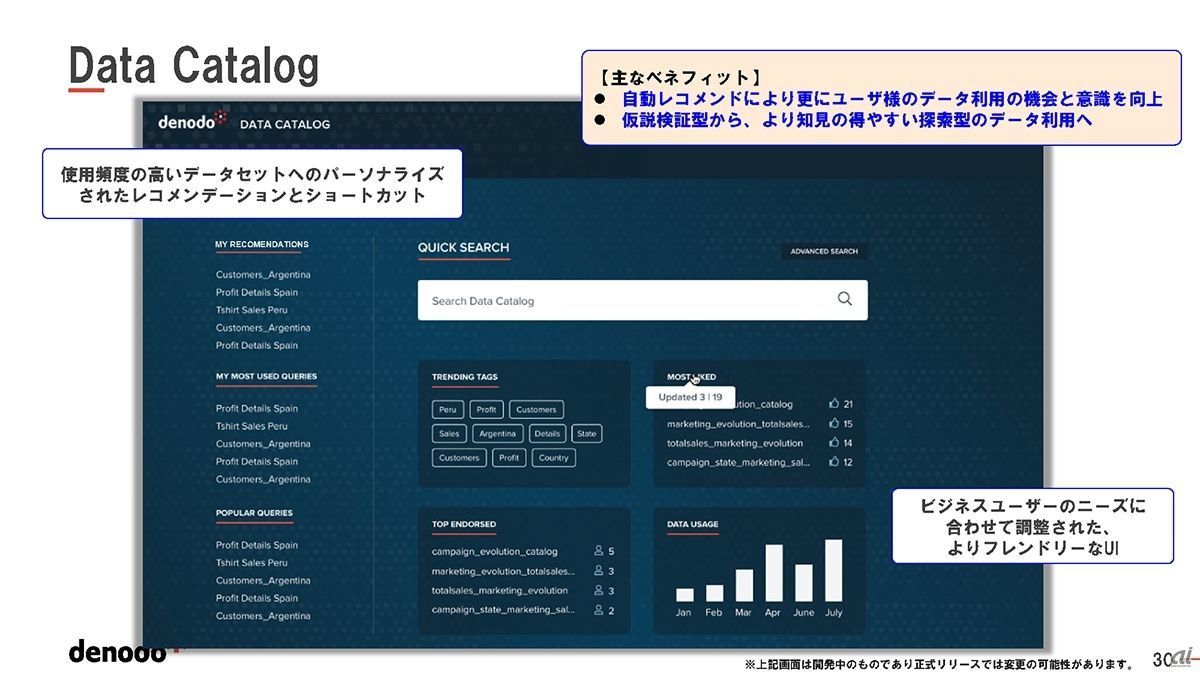Click the QUICK SEARCH heading
The width and height of the screenshot is (1200, 675).
(x=463, y=247)
